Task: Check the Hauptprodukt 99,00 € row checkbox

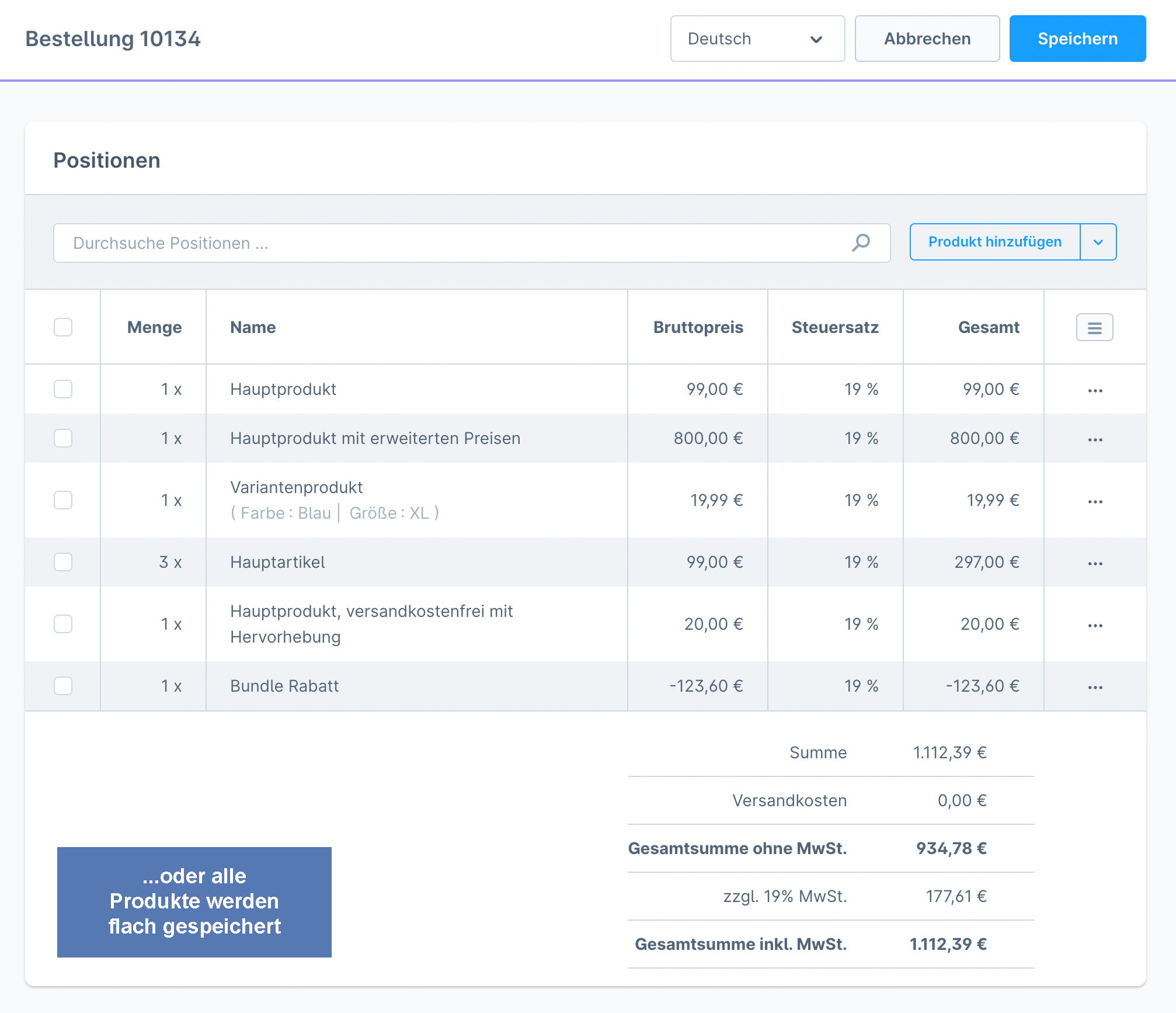Action: tap(63, 389)
